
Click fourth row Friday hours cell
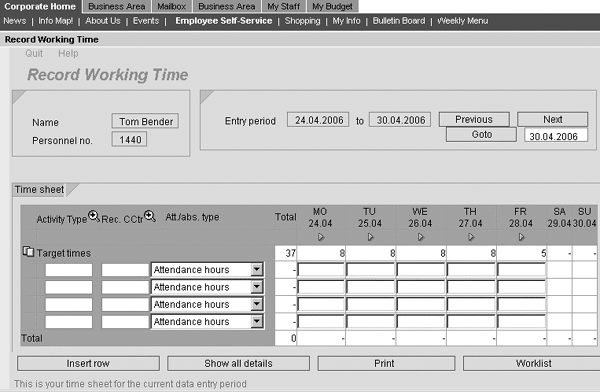[522, 322]
